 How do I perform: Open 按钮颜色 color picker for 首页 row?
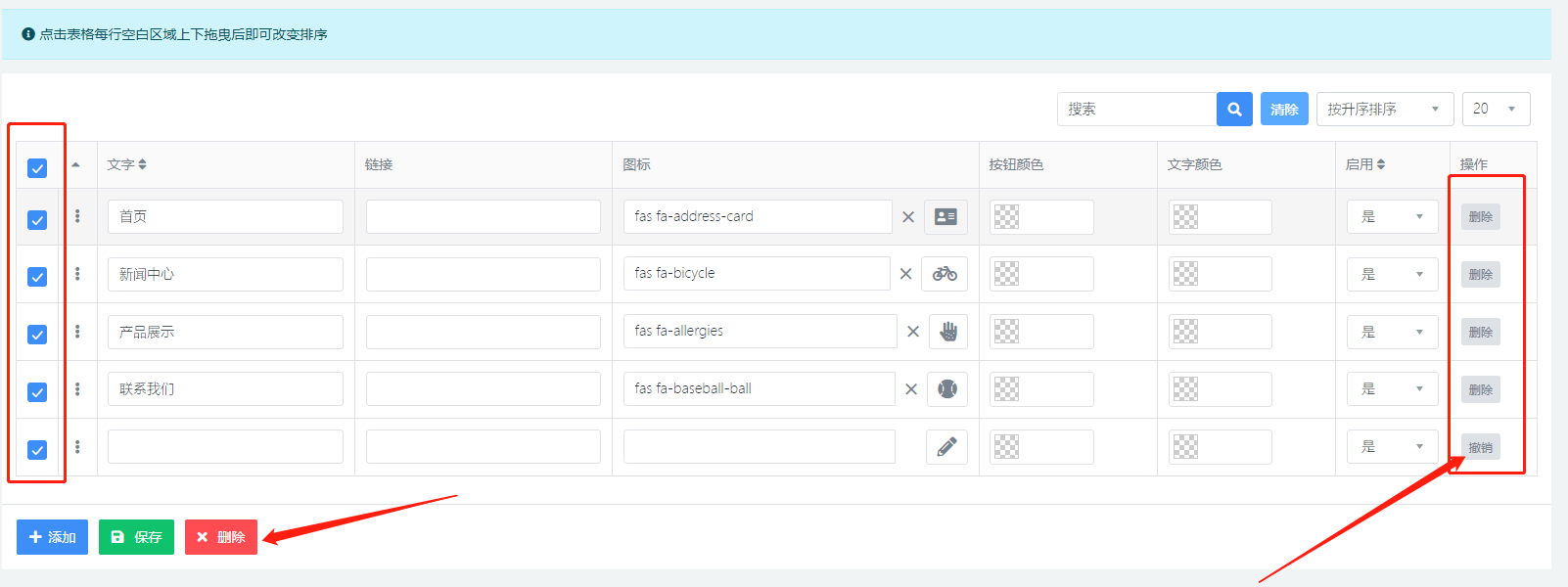pyautogui.click(x=1040, y=217)
